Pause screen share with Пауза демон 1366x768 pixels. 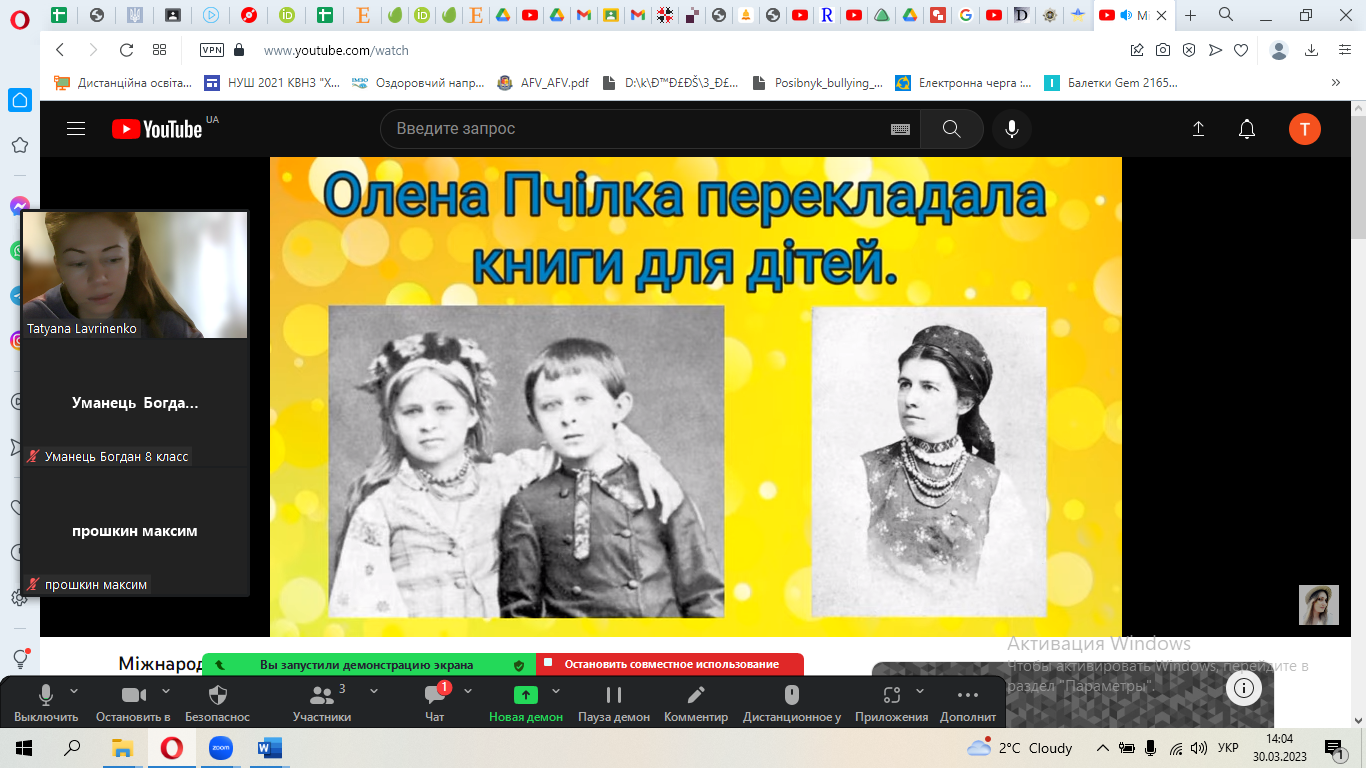click(x=614, y=702)
